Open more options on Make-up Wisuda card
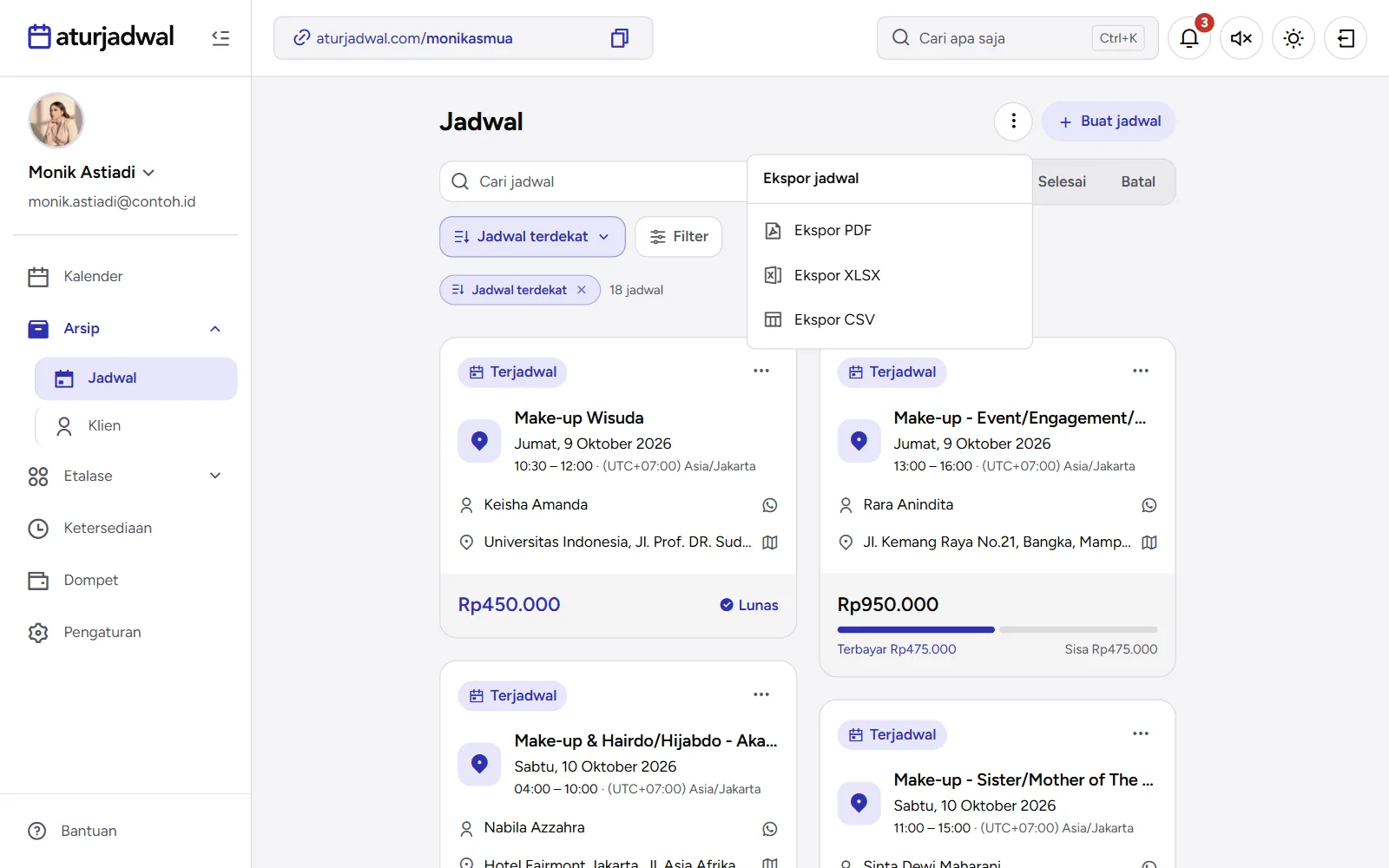 coord(761,372)
